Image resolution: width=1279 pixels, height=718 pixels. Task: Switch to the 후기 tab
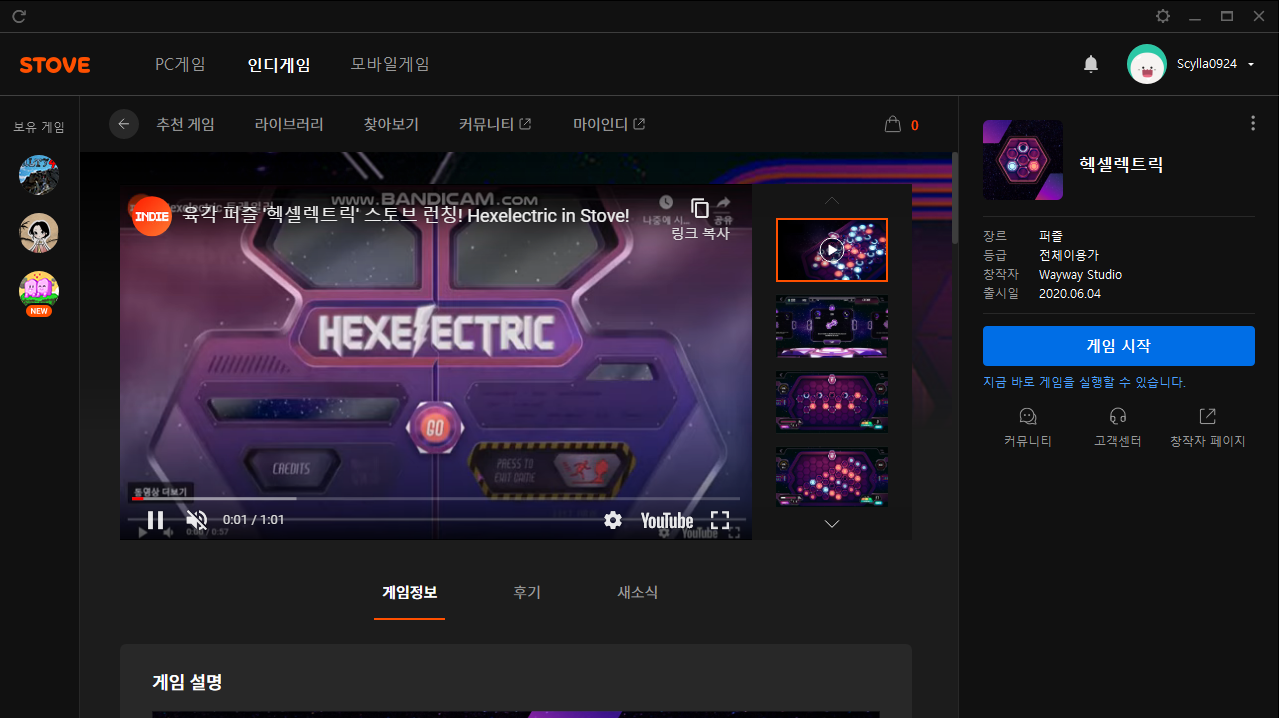click(527, 592)
